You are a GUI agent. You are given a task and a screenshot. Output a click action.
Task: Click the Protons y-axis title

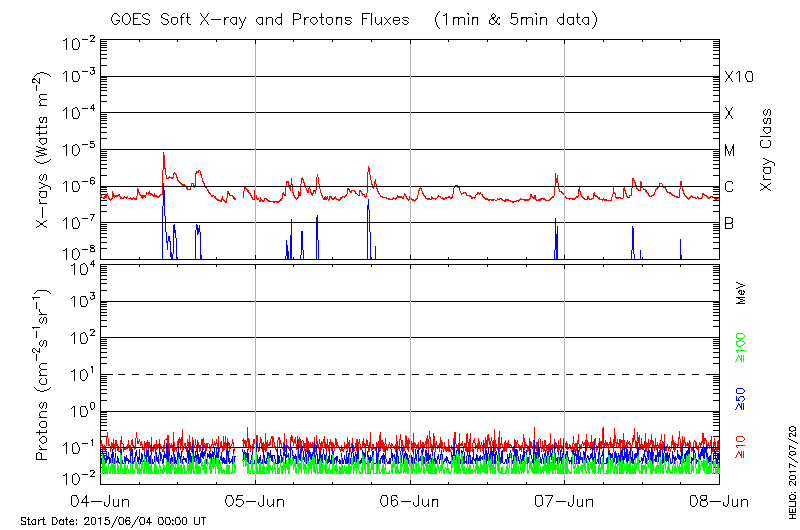43,374
